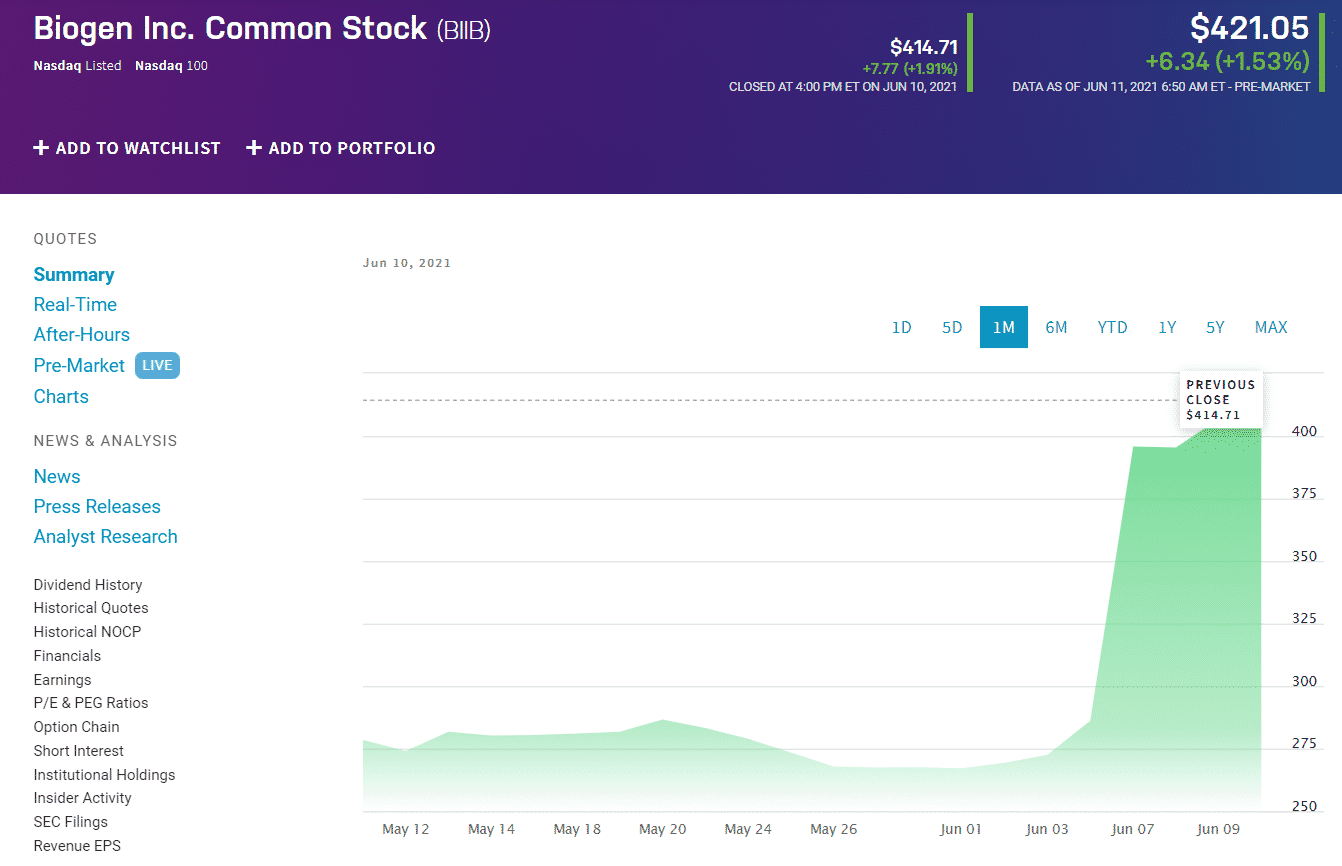
Task: Click the Nasdaq Listed label
Action: click(78, 66)
